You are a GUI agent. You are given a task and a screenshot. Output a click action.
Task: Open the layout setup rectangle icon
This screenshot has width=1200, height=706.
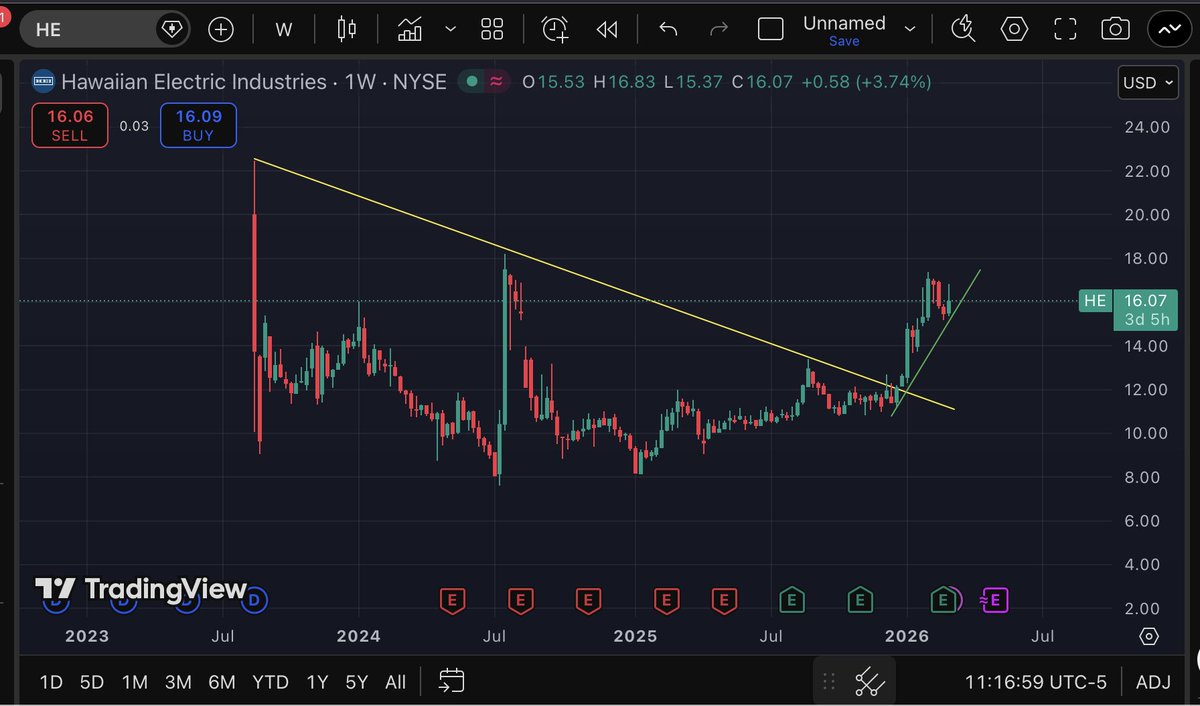click(x=771, y=29)
